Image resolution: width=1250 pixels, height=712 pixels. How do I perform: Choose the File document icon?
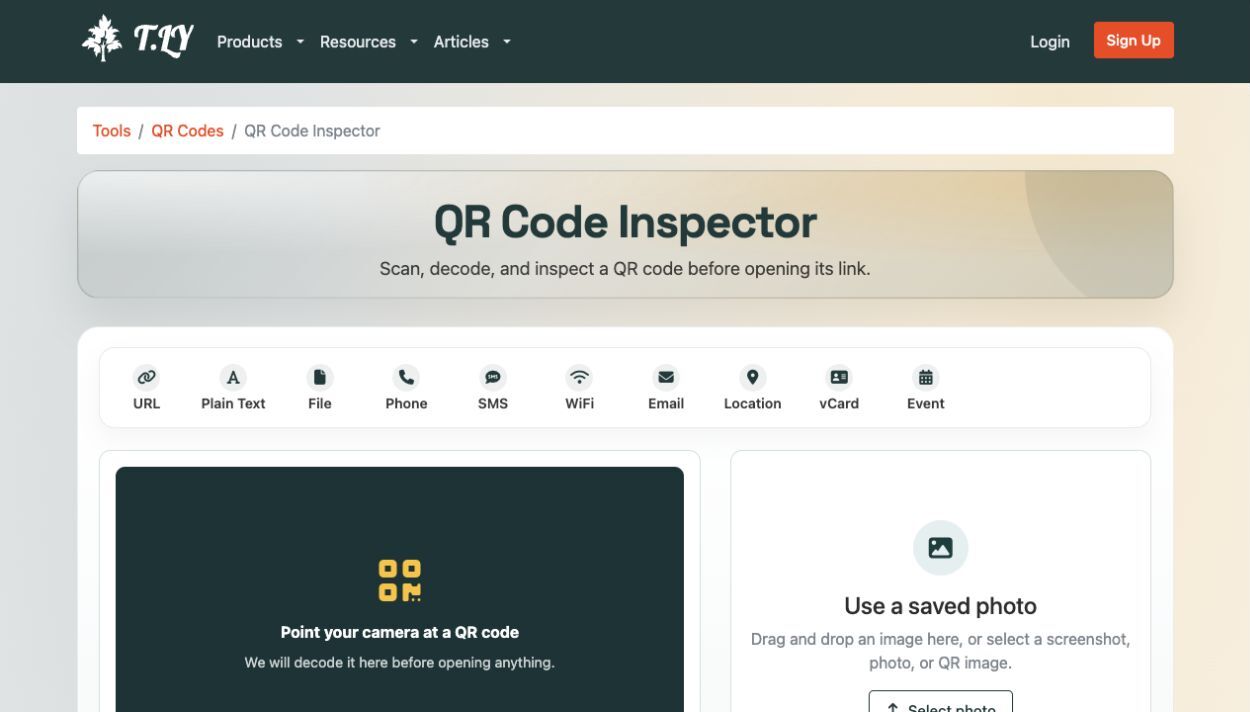[x=320, y=377]
